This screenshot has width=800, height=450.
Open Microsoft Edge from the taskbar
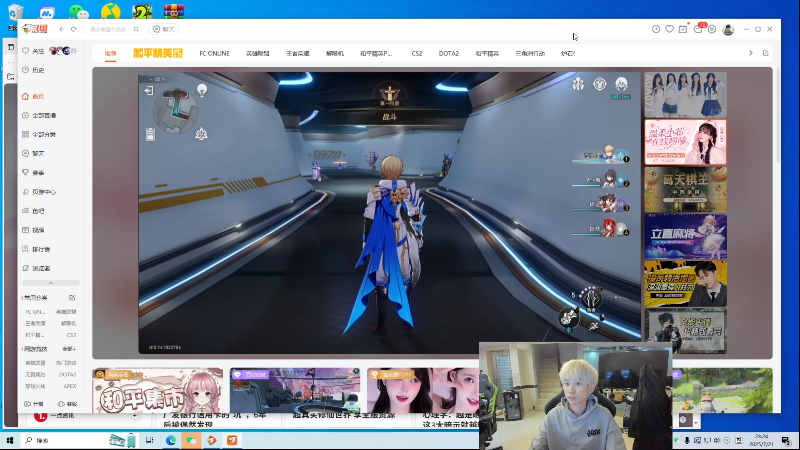tap(170, 440)
